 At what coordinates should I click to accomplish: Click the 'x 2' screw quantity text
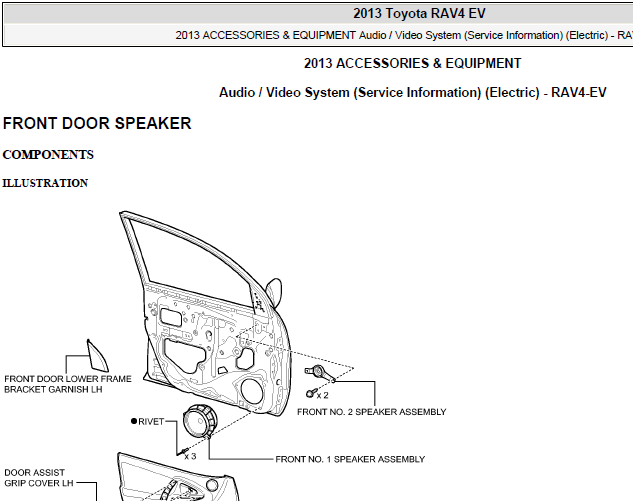pyautogui.click(x=322, y=395)
